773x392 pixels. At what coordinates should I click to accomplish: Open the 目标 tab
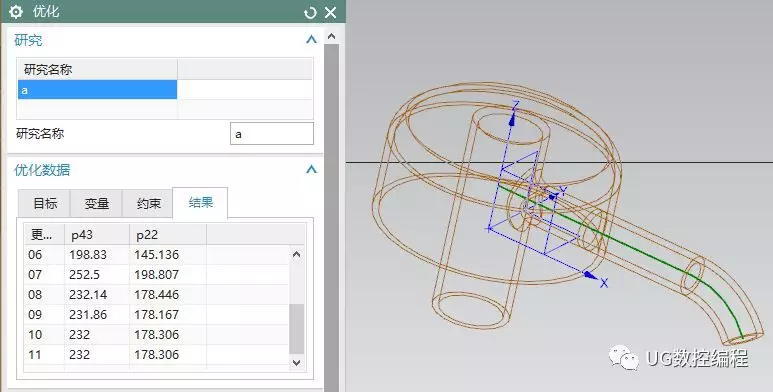click(x=45, y=203)
